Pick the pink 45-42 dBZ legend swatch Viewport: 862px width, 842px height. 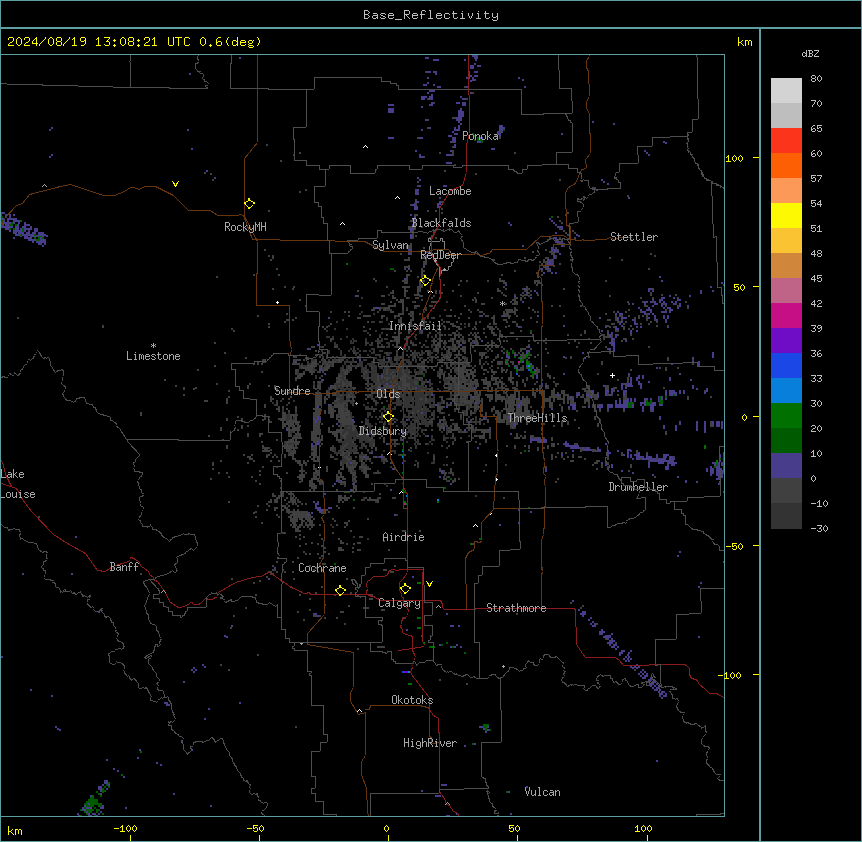click(786, 291)
